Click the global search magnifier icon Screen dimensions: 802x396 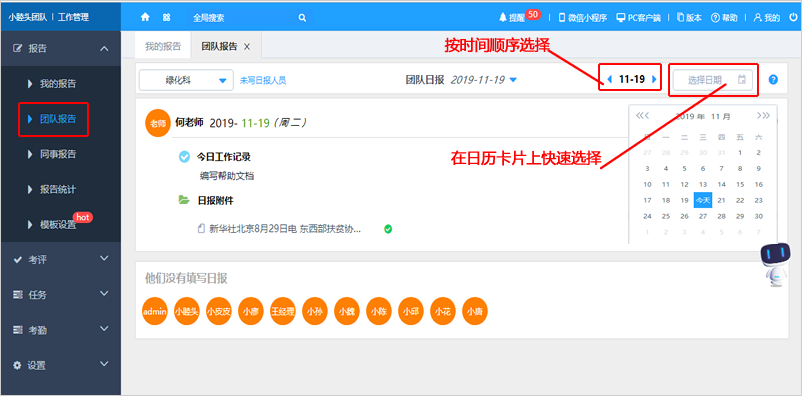[x=302, y=17]
